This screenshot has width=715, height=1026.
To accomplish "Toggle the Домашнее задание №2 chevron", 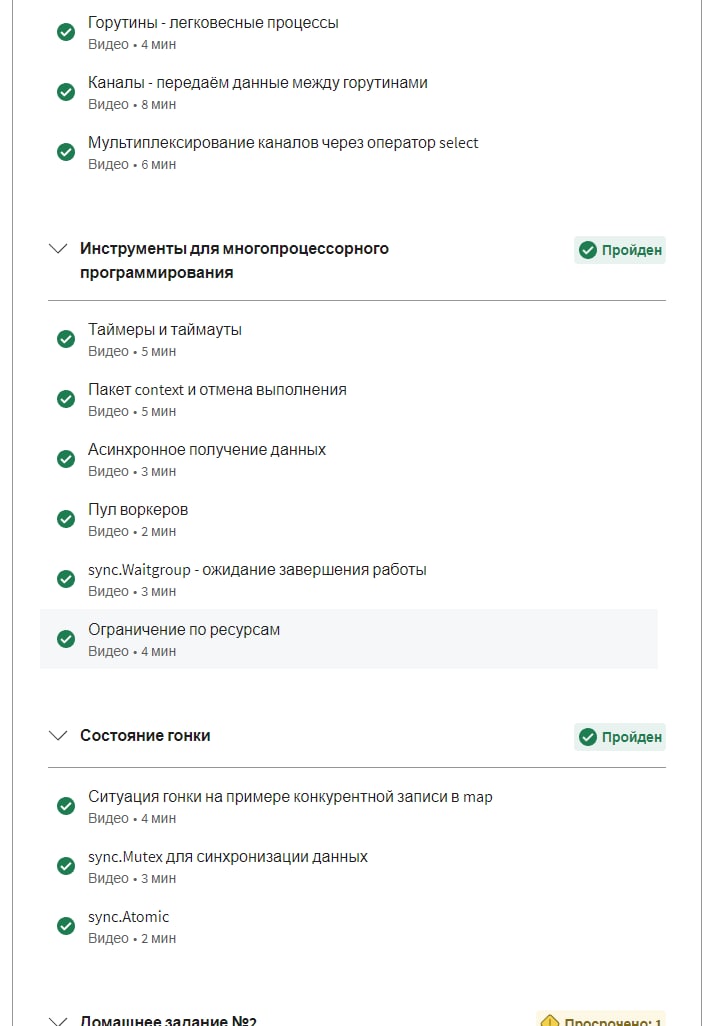I will [58, 1020].
